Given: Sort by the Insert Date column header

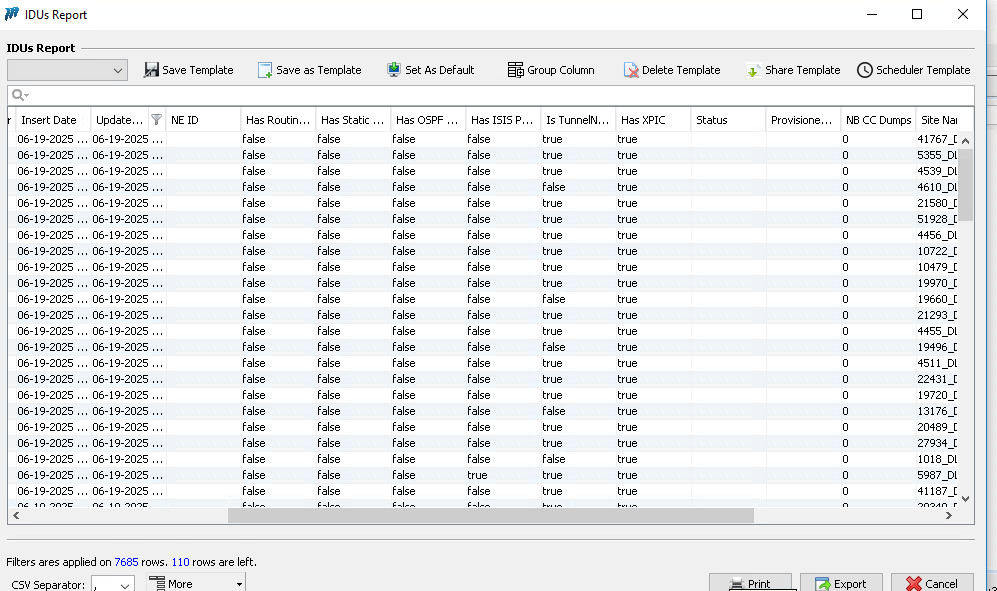Looking at the screenshot, I should (x=49, y=120).
